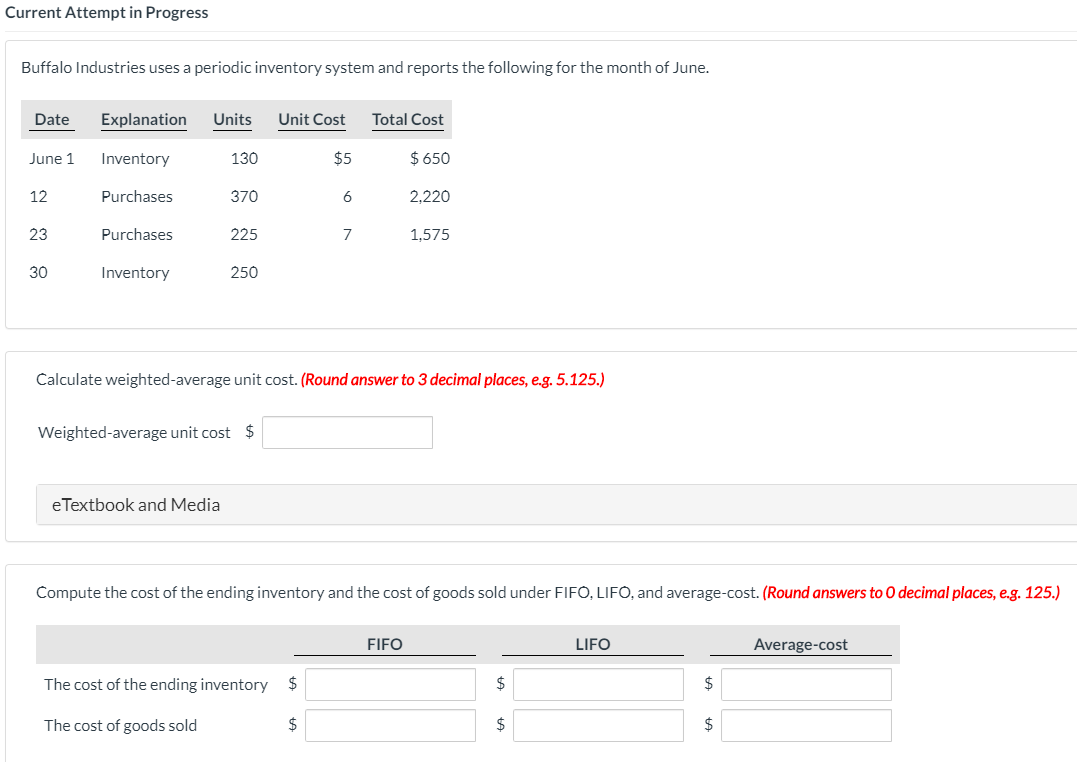Image resolution: width=1077 pixels, height=762 pixels.
Task: Select the Average-cost column heading
Action: [800, 643]
